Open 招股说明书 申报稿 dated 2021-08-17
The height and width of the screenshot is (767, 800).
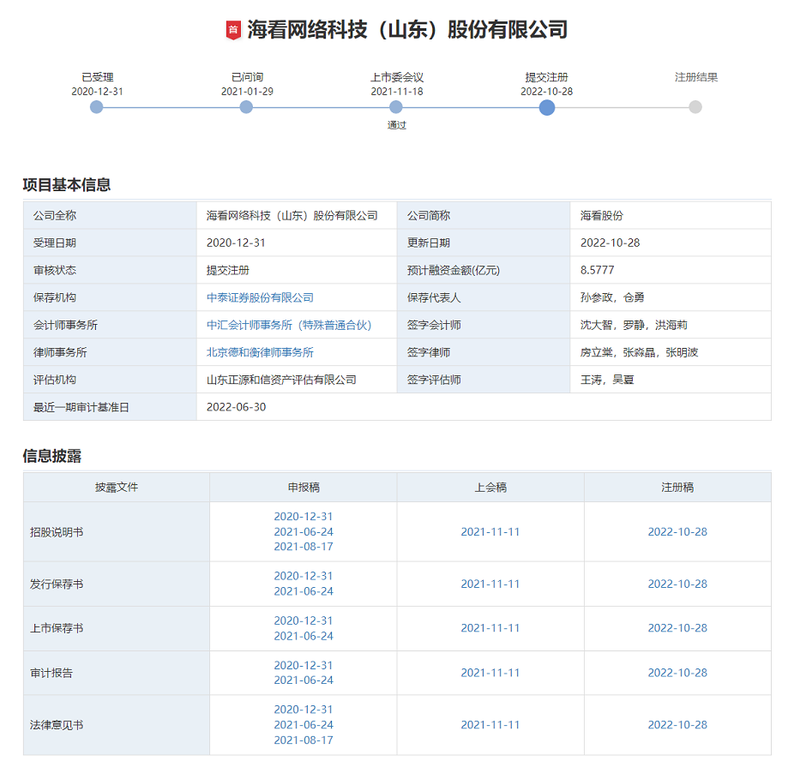pos(304,547)
